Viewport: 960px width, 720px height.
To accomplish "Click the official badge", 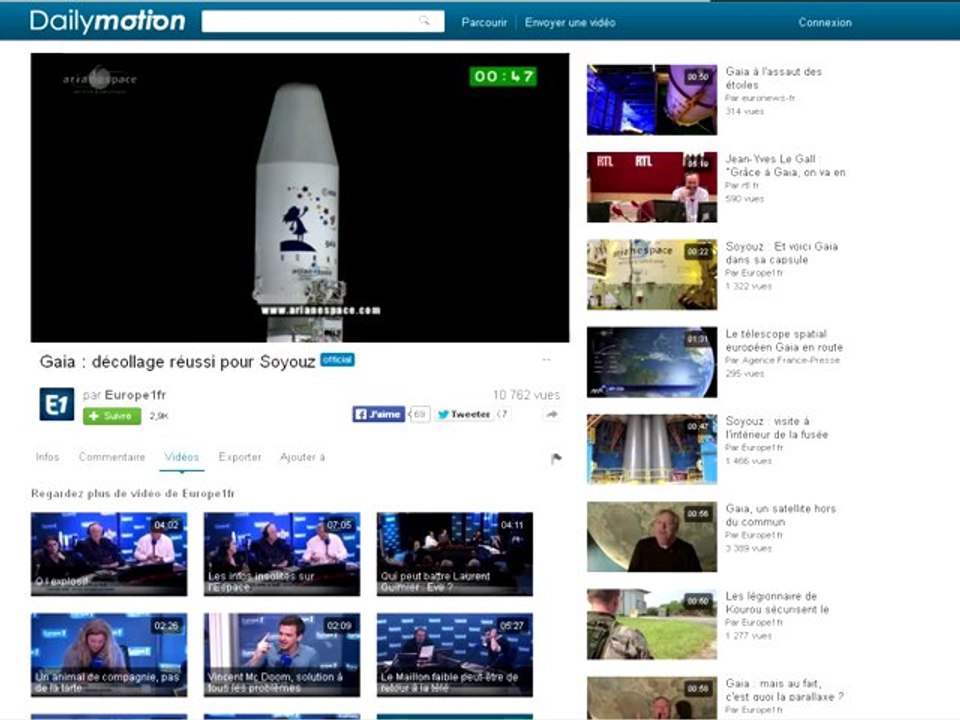I will tap(337, 359).
